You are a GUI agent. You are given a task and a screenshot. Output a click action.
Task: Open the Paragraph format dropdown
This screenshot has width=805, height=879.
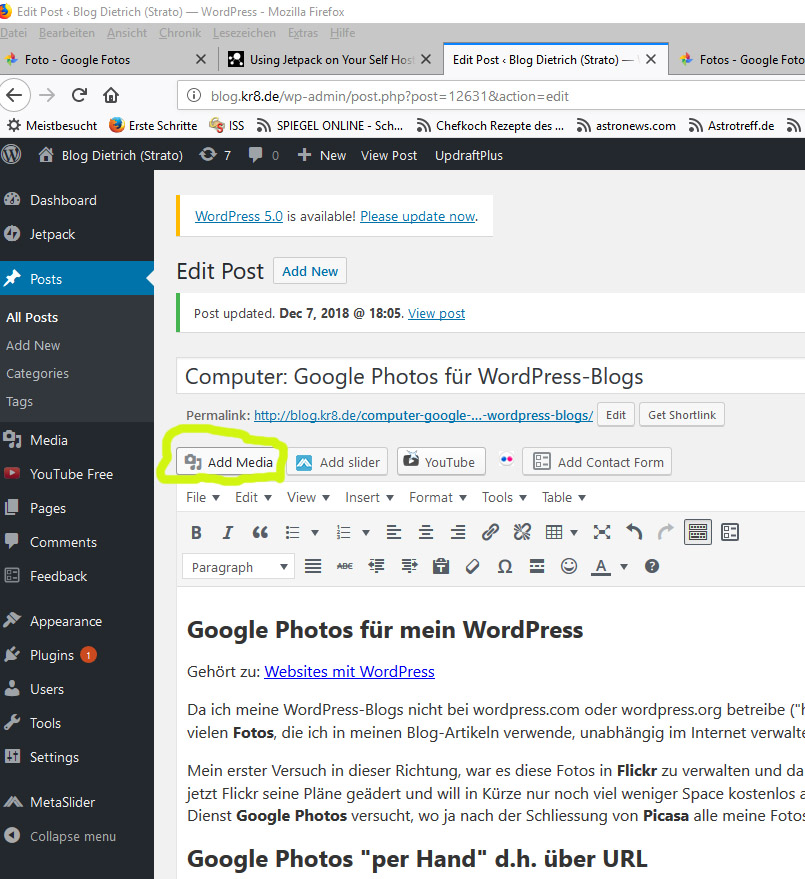tap(238, 567)
